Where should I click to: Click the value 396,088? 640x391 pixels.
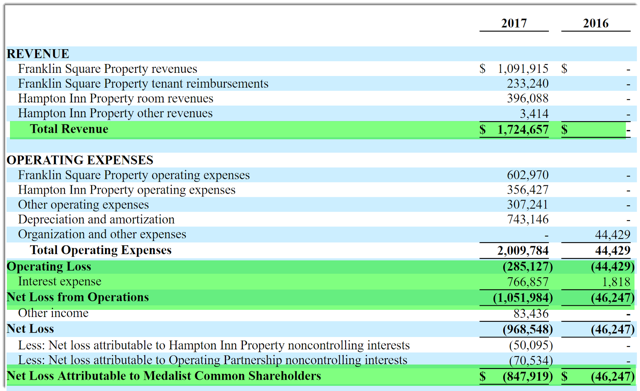(528, 98)
